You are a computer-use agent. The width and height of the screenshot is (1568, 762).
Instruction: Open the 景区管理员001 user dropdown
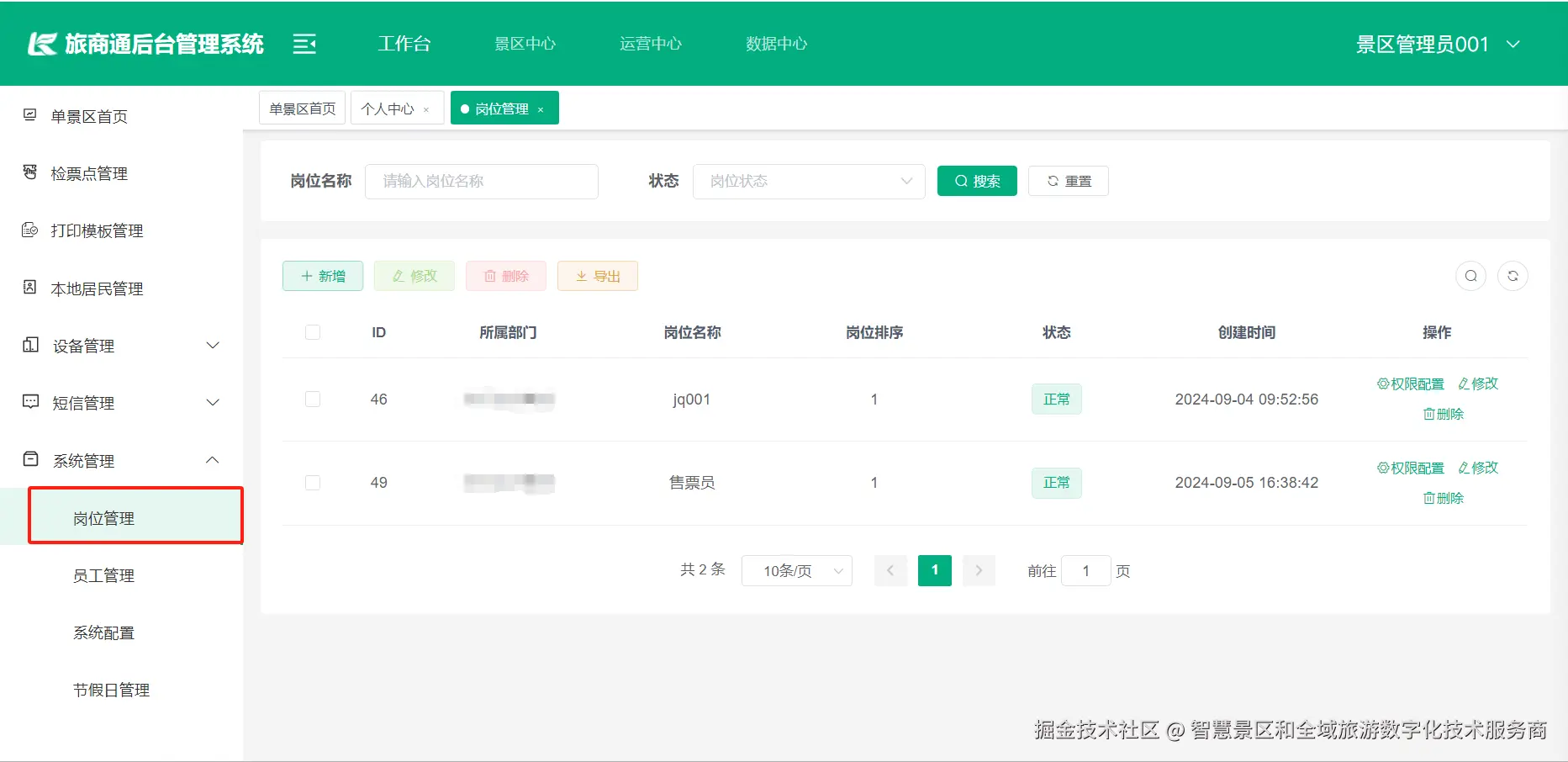click(1438, 44)
